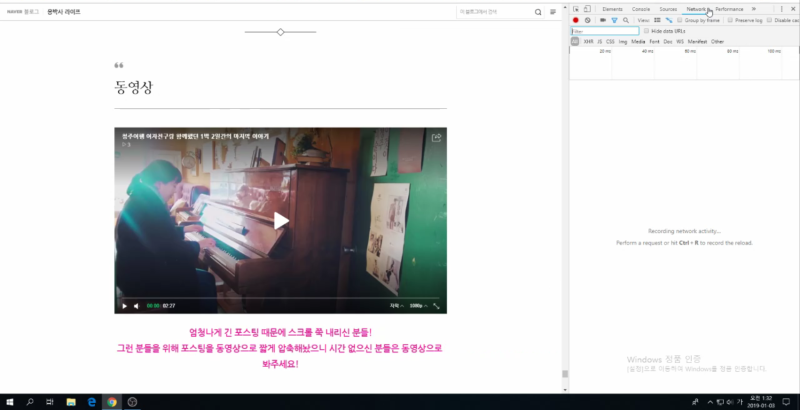
Task: Filter requests by Media
Action: [638, 42]
